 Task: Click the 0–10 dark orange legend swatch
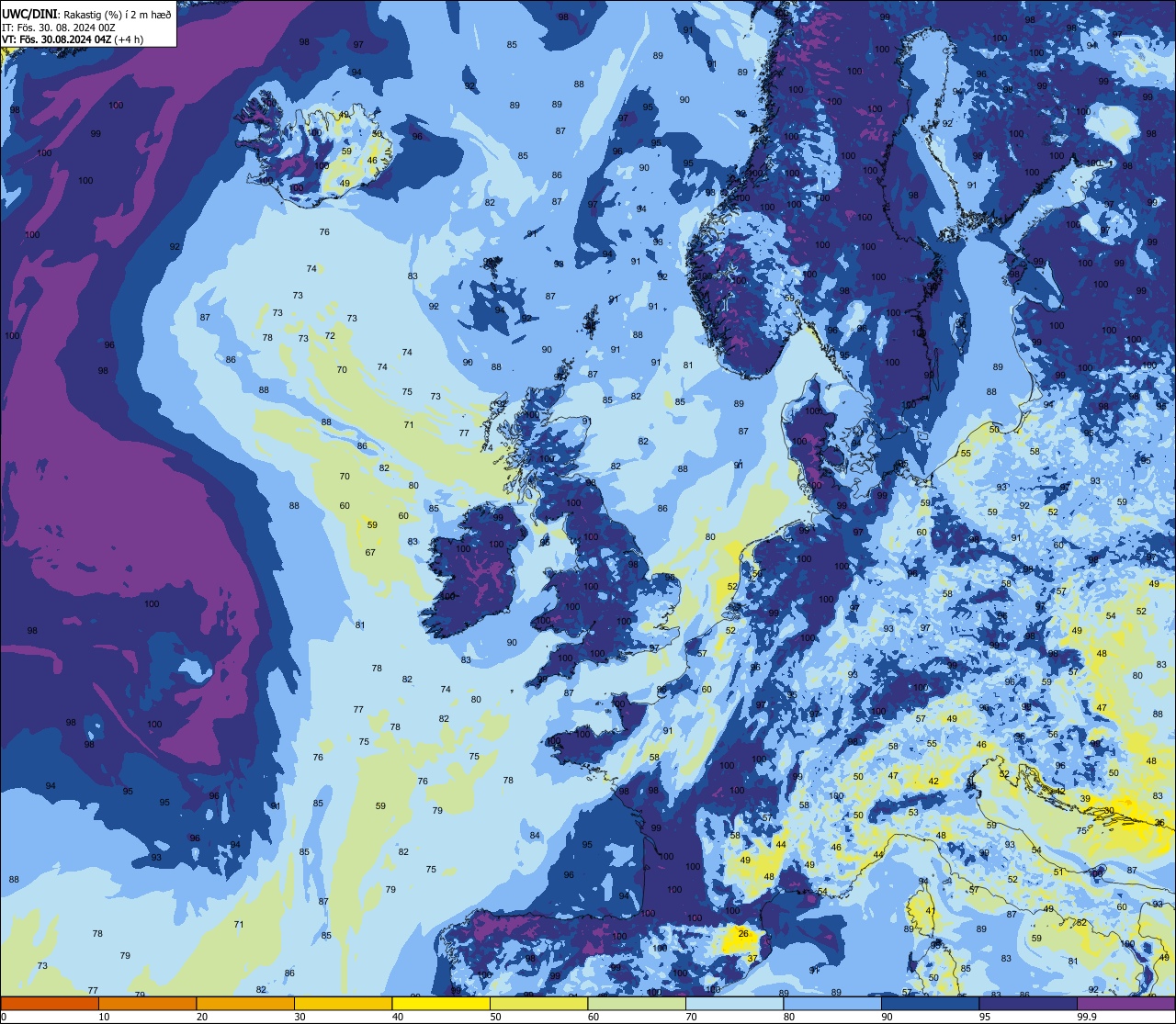pyautogui.click(x=50, y=1004)
